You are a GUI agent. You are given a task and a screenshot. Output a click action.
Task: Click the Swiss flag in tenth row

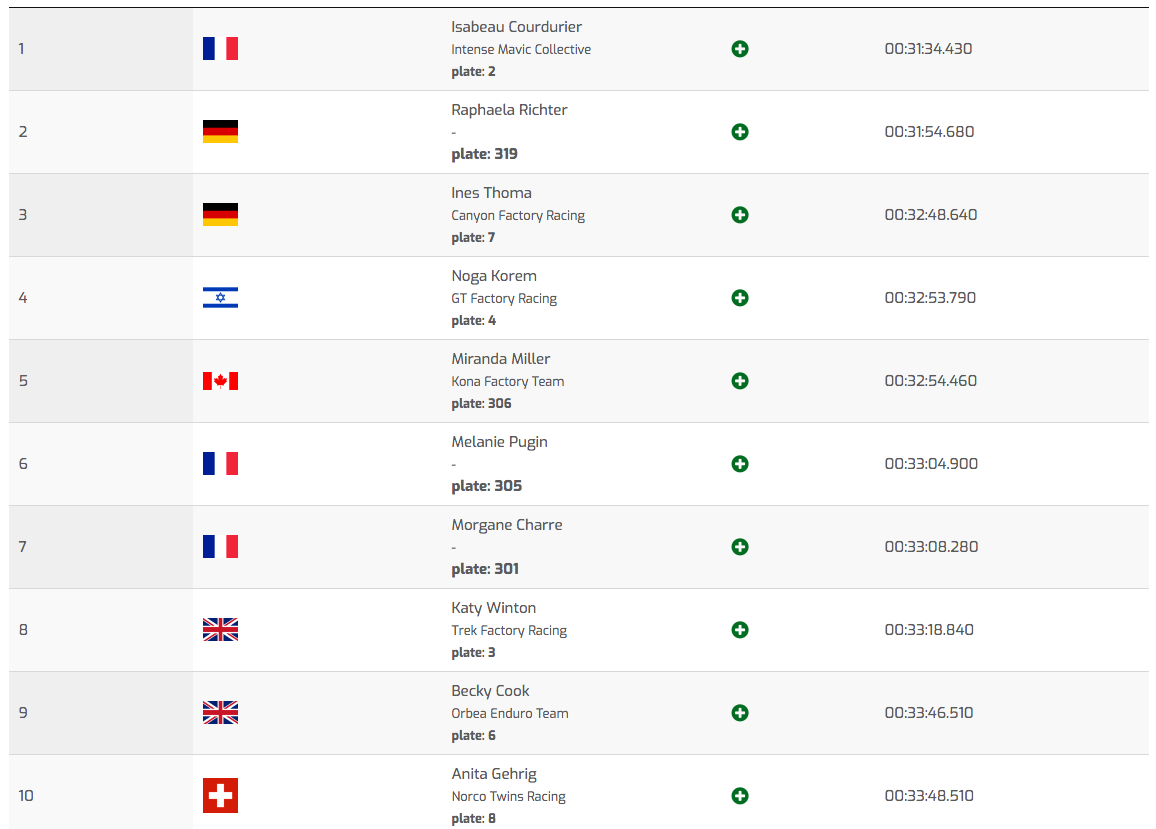(220, 796)
